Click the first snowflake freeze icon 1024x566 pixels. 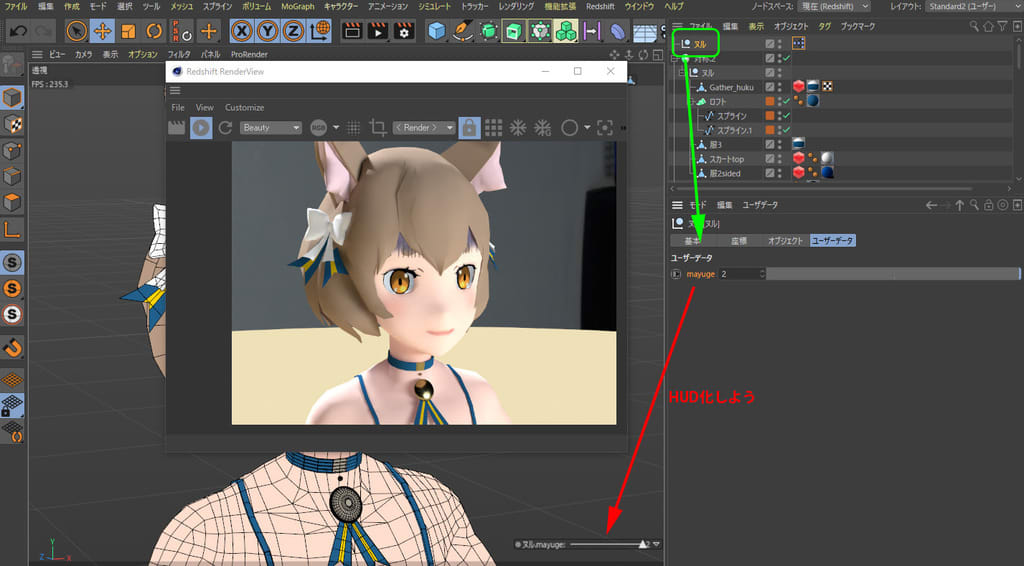tap(518, 128)
